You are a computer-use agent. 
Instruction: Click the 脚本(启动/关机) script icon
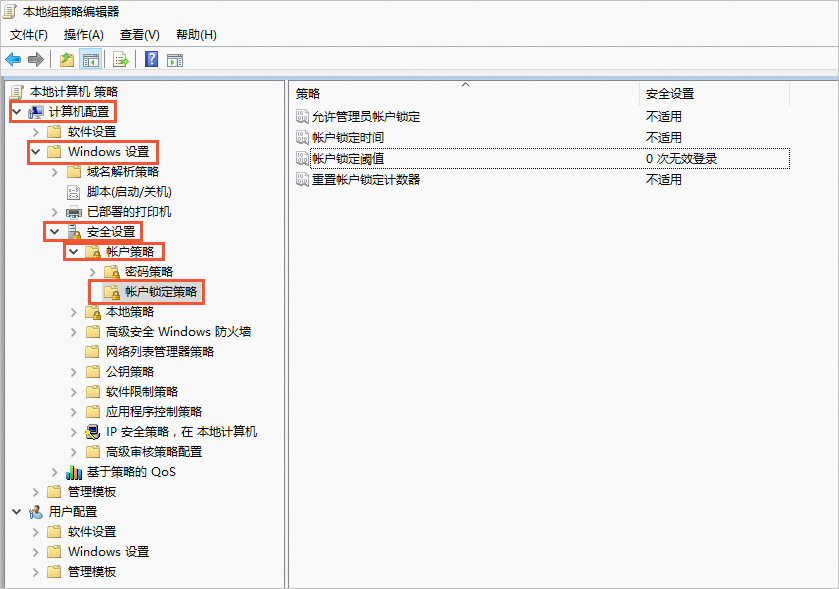(73, 192)
